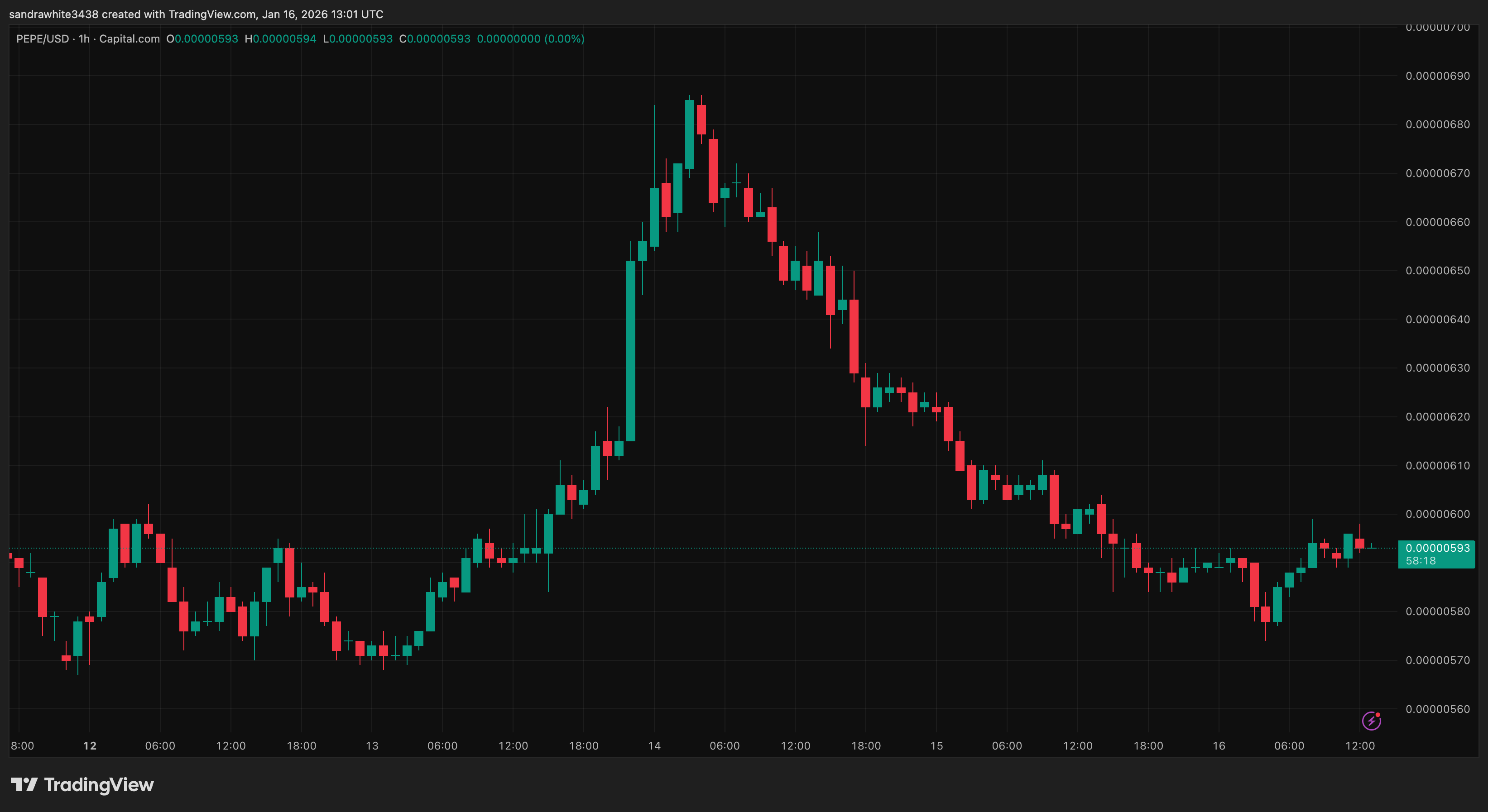Click the open value O0.00000593 in the legend
Screen dimensions: 1488x812
pyautogui.click(x=202, y=38)
